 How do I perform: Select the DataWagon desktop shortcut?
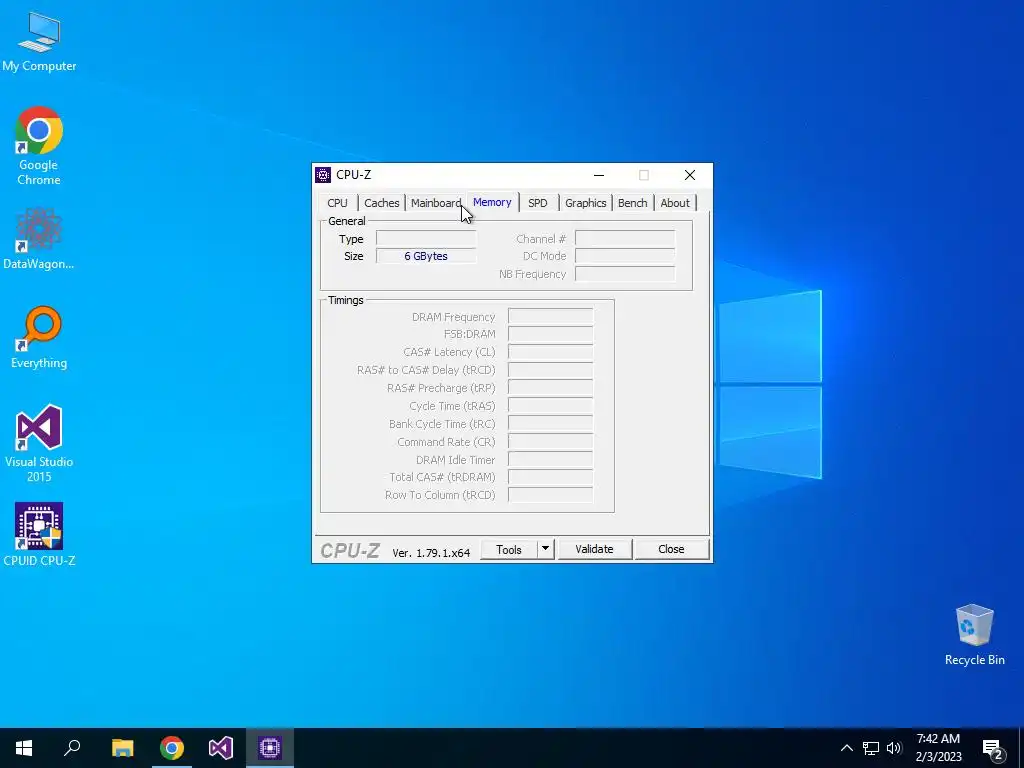click(39, 239)
